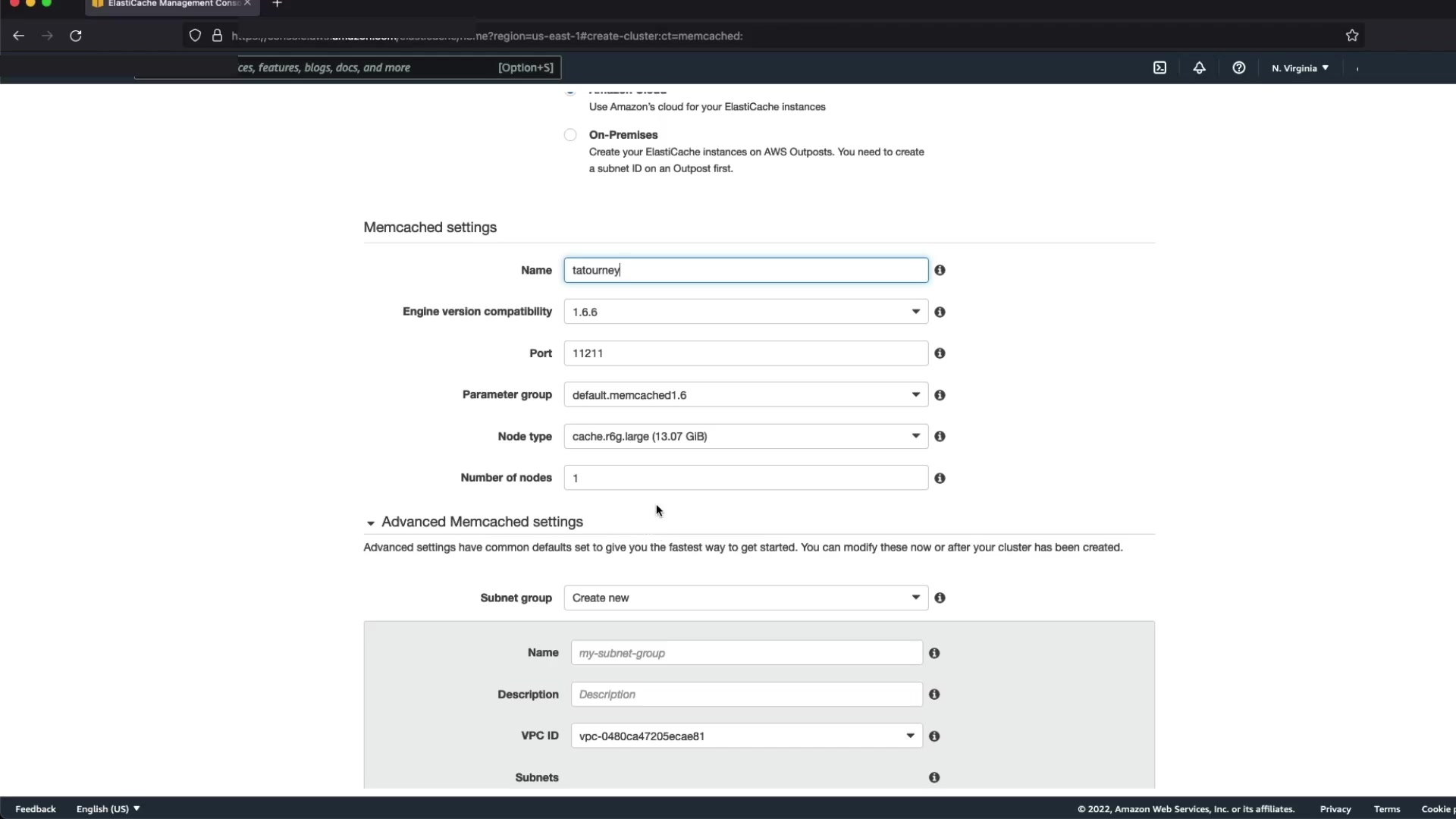Open the help question mark icon
Image resolution: width=1456 pixels, height=819 pixels.
(1238, 67)
